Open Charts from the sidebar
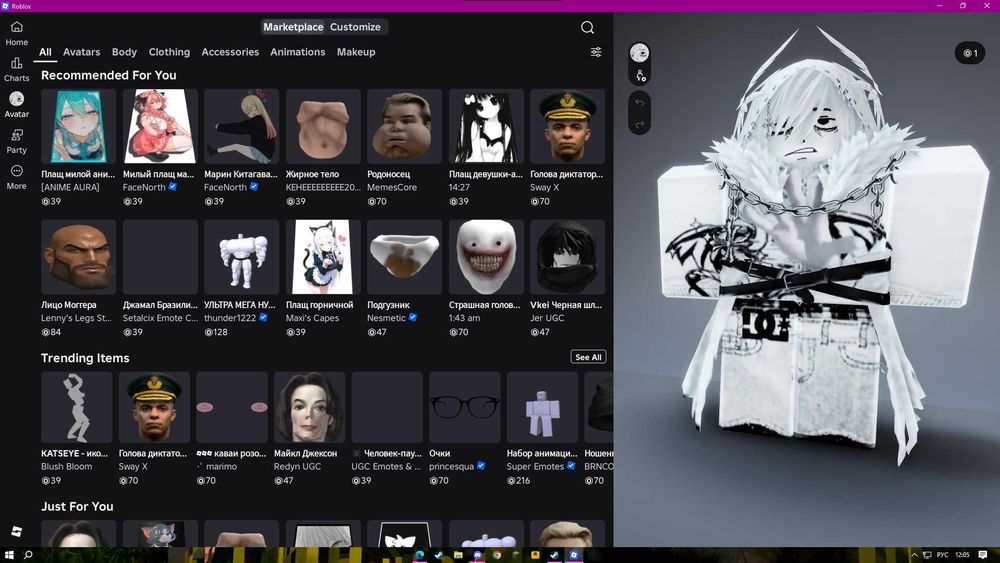Viewport: 1000px width, 563px height. point(17,69)
